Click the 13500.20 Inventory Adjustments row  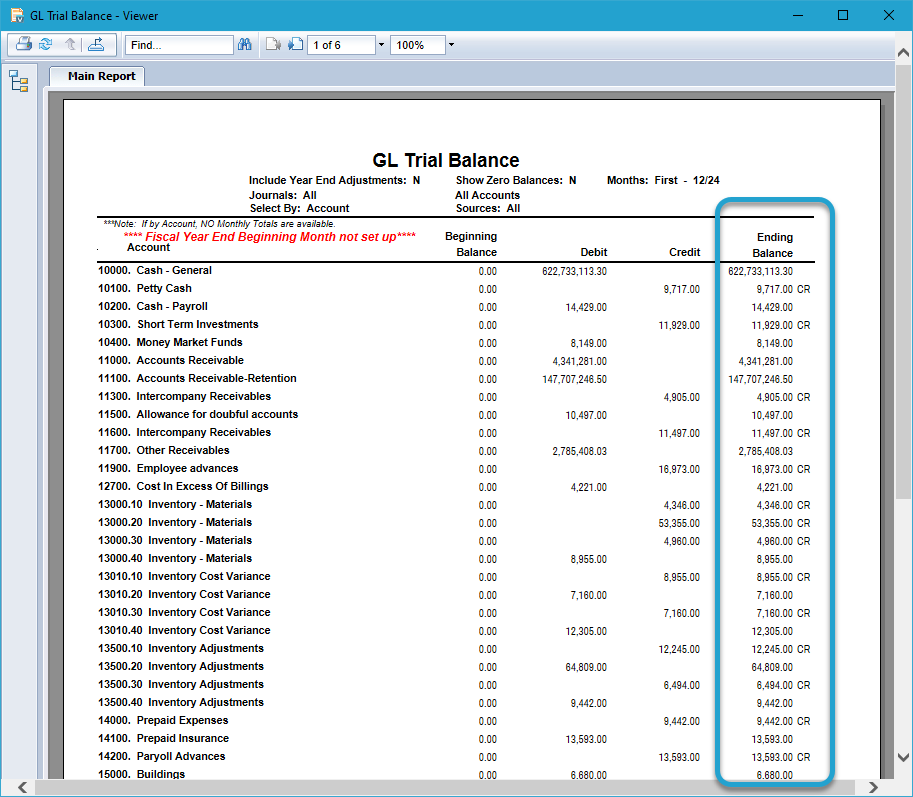456,667
